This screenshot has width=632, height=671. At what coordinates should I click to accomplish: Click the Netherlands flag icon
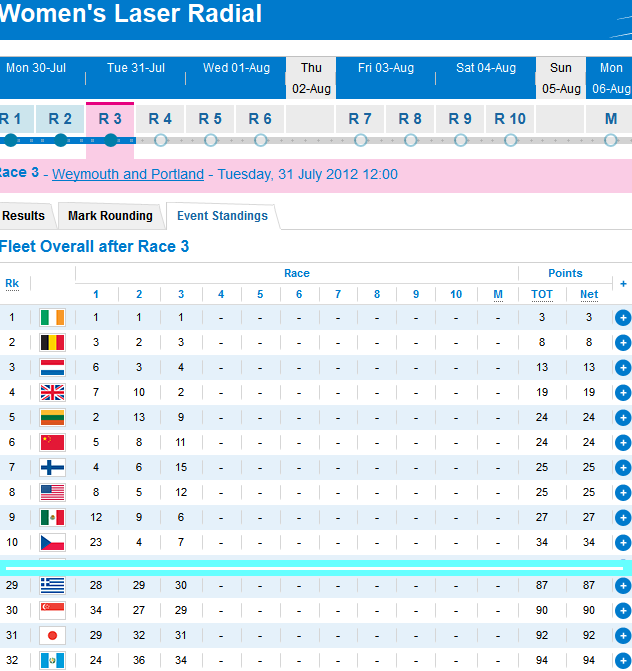[52, 368]
